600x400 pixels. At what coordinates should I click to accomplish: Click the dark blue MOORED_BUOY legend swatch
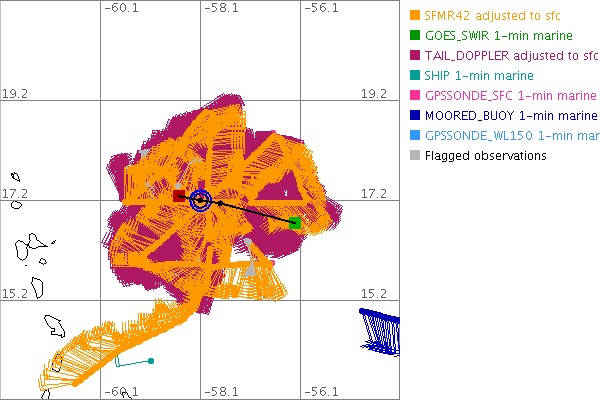[414, 115]
